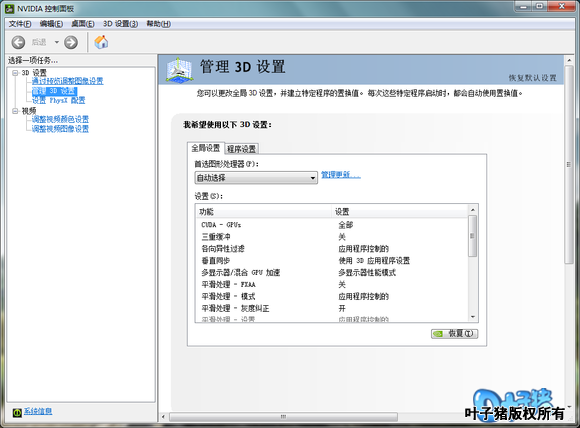The image size is (580, 428).
Task: Click the system information icon
Action: pos(17,412)
